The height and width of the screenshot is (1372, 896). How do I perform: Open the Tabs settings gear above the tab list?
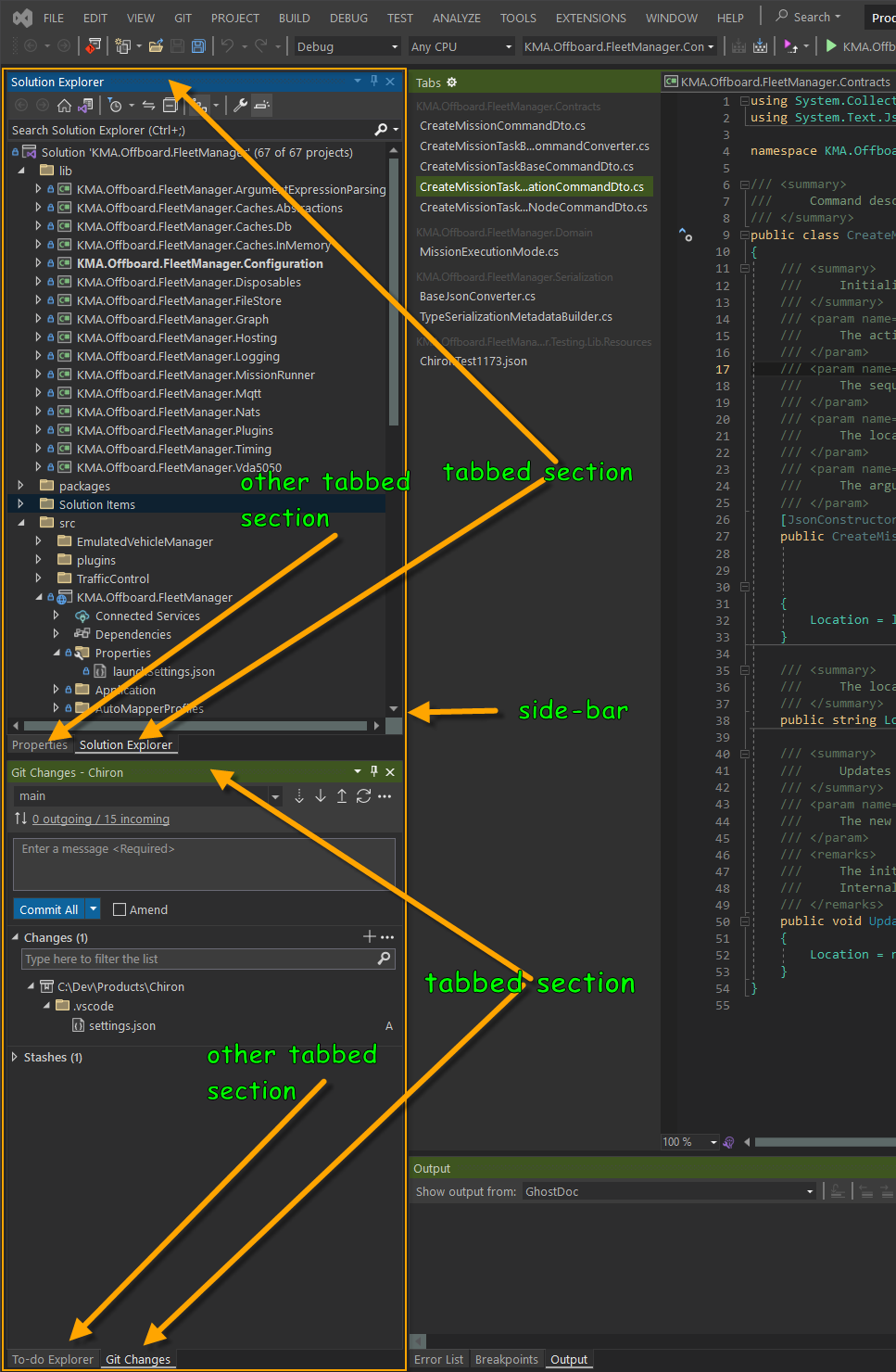(451, 83)
